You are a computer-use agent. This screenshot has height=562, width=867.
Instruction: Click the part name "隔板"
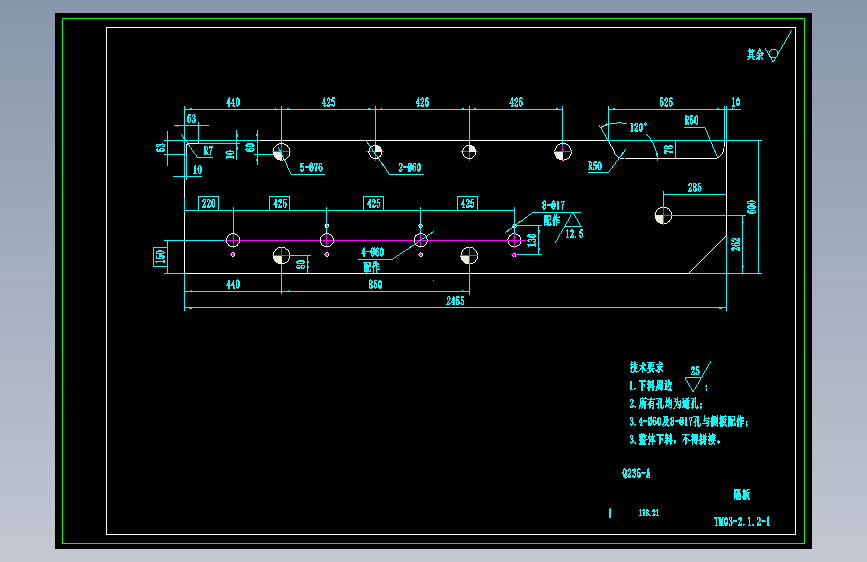tap(742, 495)
